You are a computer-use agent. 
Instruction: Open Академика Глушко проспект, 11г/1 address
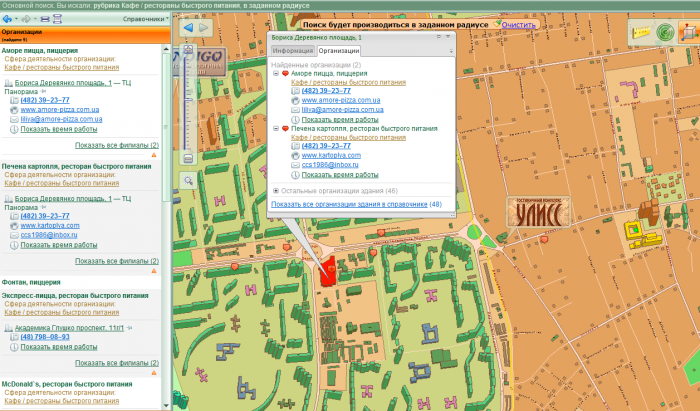click(69, 328)
